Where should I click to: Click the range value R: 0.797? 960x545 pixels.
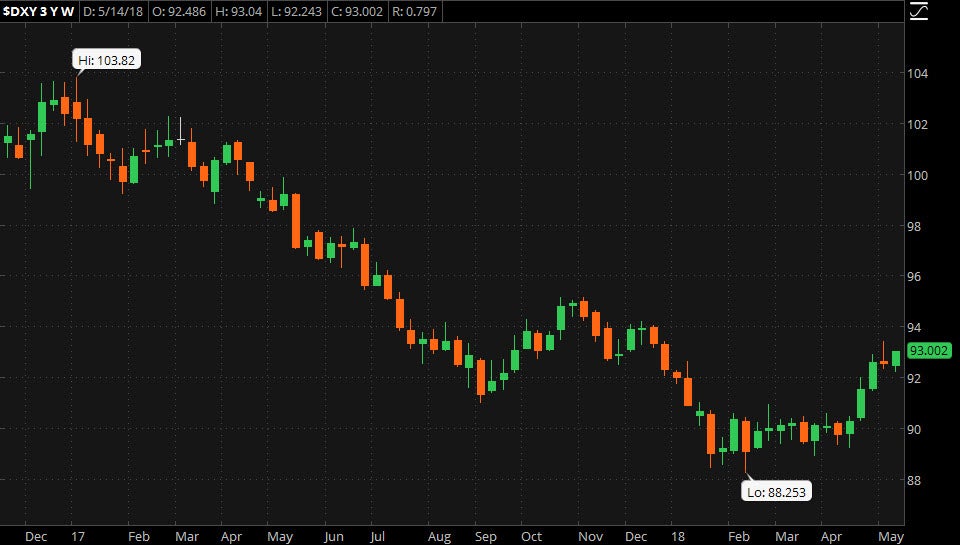(414, 12)
